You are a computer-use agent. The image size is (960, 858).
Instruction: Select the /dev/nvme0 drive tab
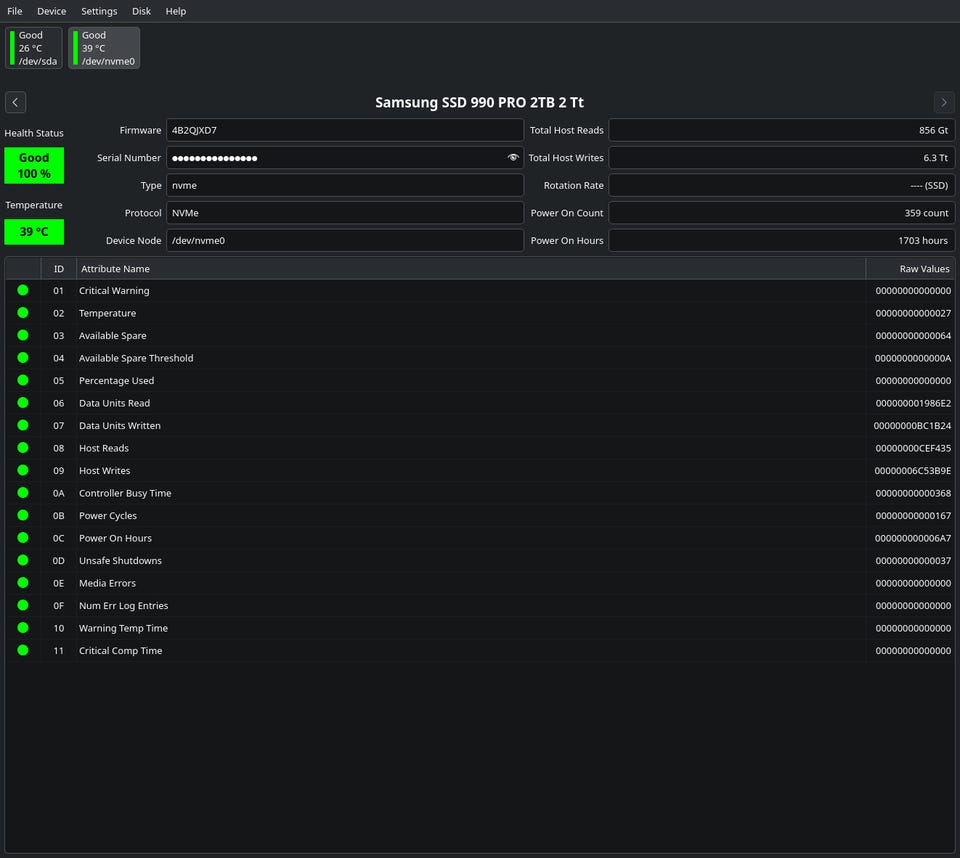[x=104, y=48]
